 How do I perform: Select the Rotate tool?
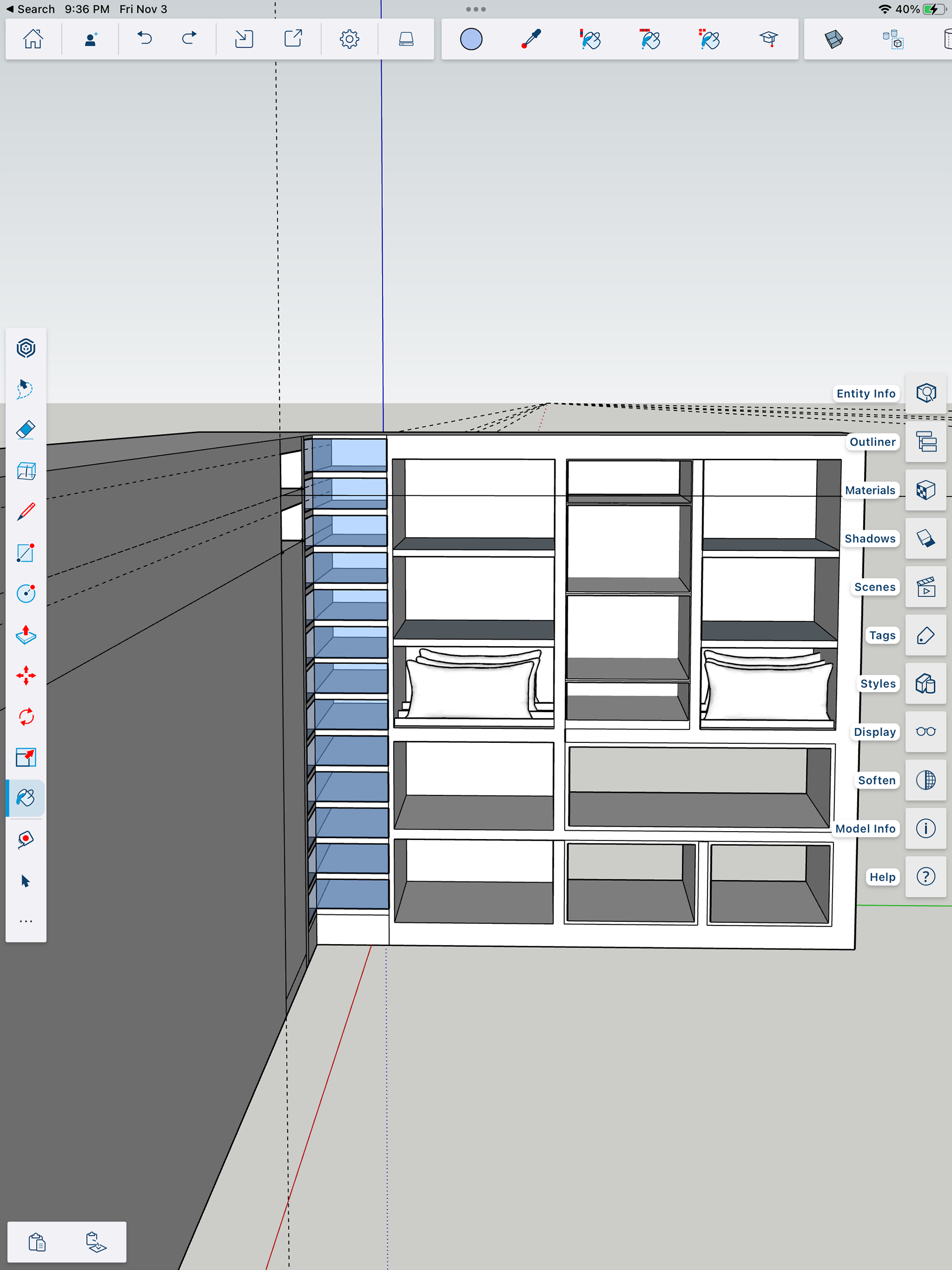coord(26,717)
